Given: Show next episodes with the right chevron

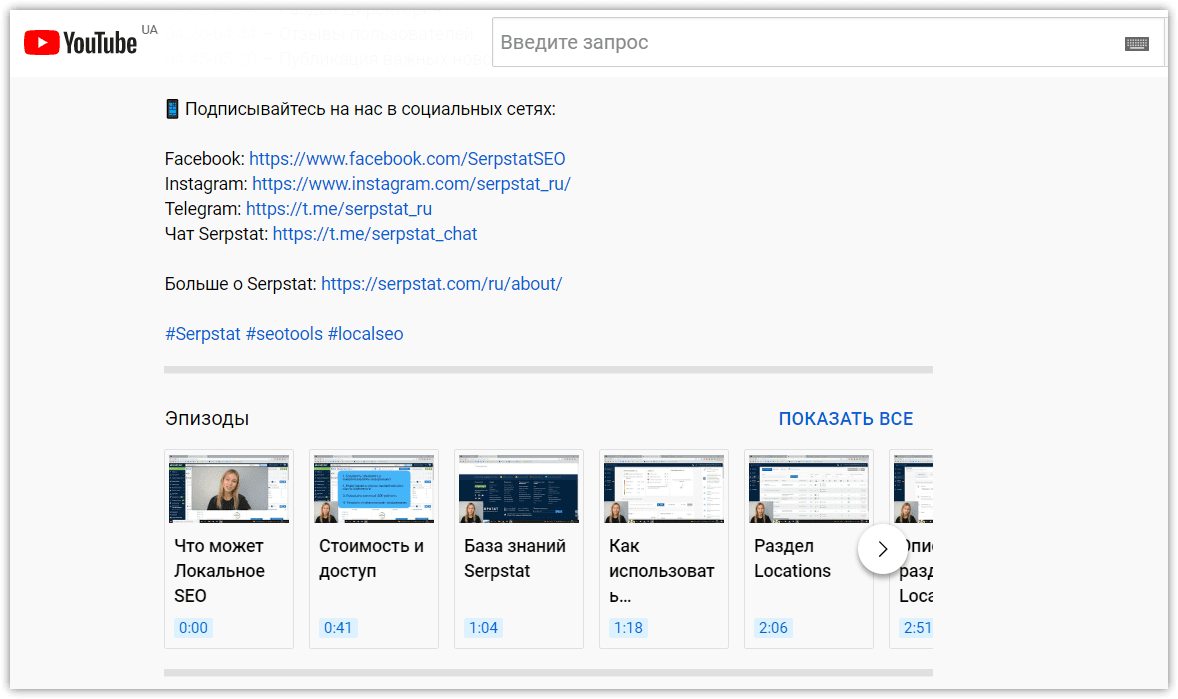Looking at the screenshot, I should point(883,549).
